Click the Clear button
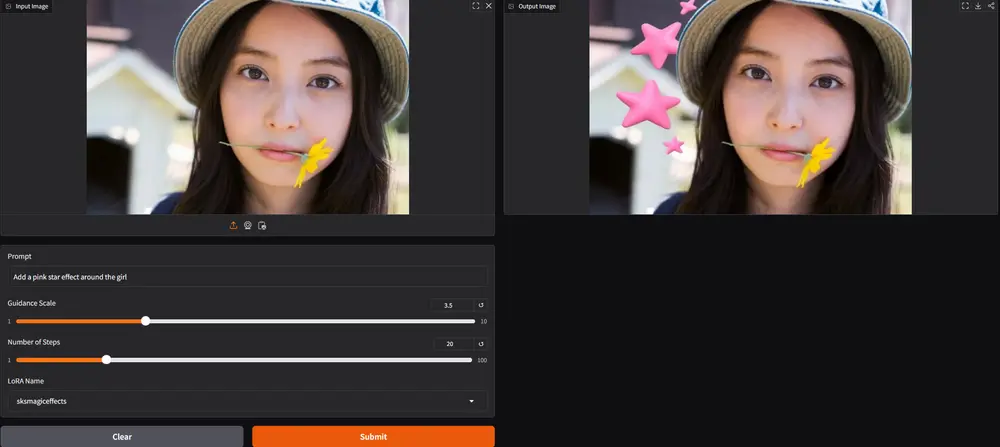 tap(122, 437)
